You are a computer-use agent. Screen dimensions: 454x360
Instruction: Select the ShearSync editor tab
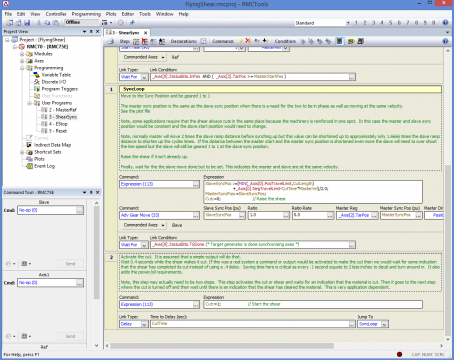point(126,33)
